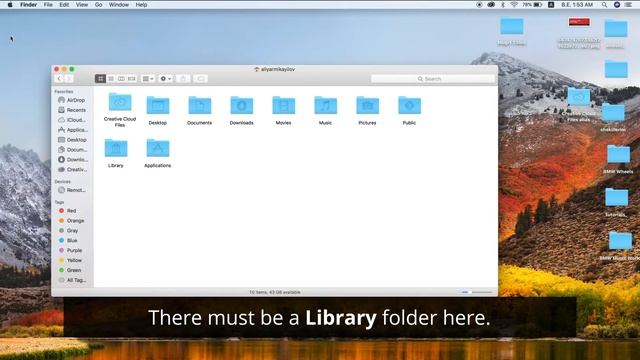Screen dimensions: 640x360
Task: Select the red image file on the desktop
Action: point(579,22)
